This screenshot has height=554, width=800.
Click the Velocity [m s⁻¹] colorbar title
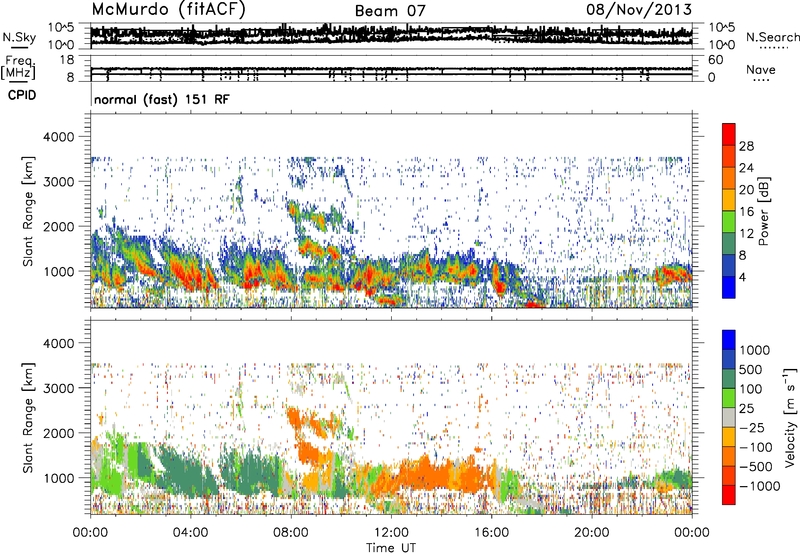790,417
